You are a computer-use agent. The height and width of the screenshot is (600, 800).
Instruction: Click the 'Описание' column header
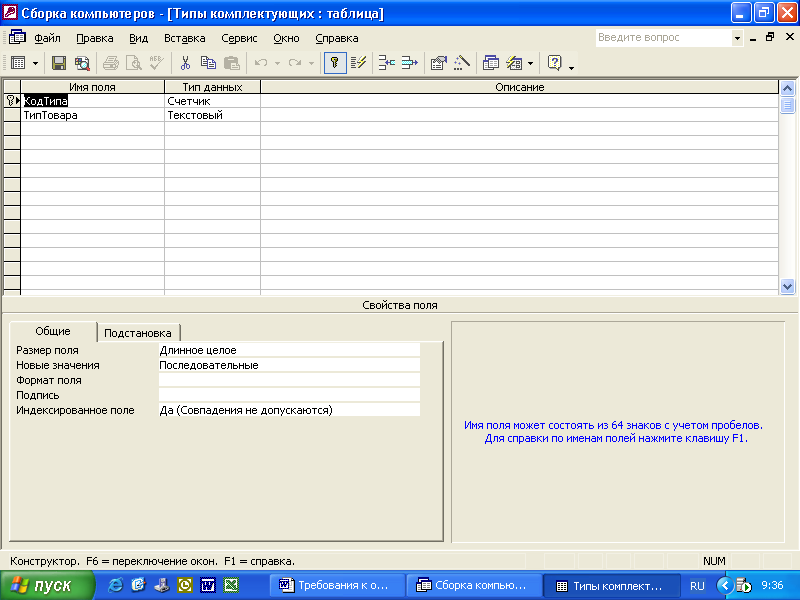point(519,87)
